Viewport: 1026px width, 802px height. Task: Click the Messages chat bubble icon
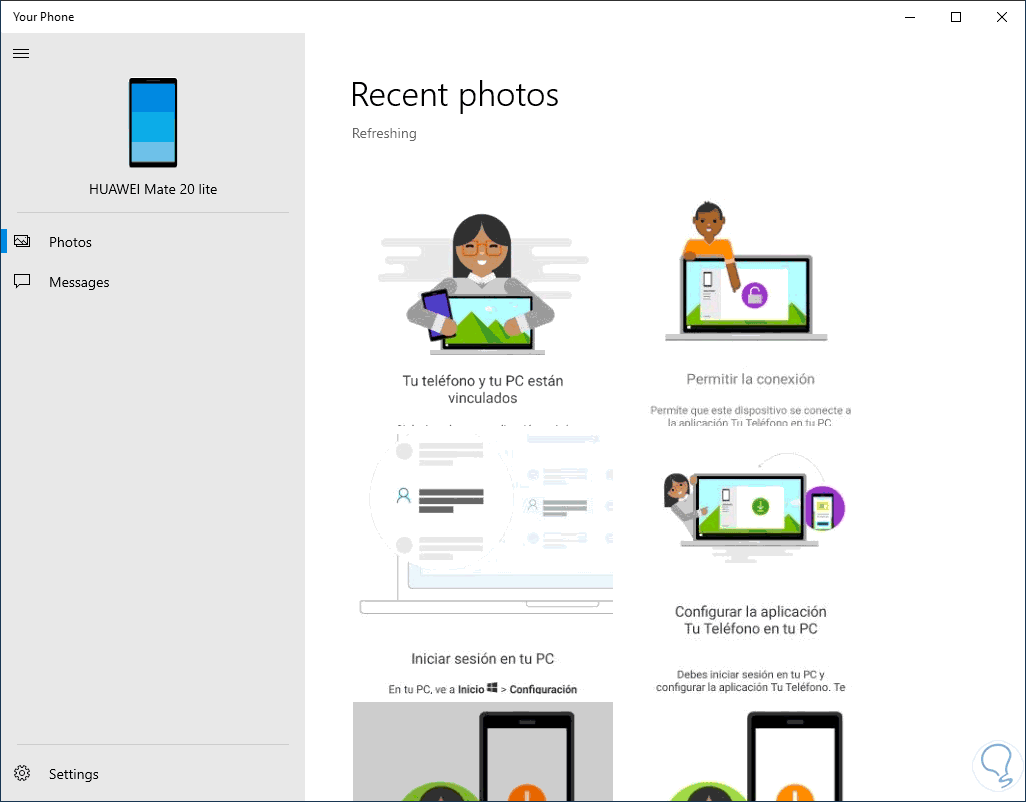pyautogui.click(x=22, y=281)
